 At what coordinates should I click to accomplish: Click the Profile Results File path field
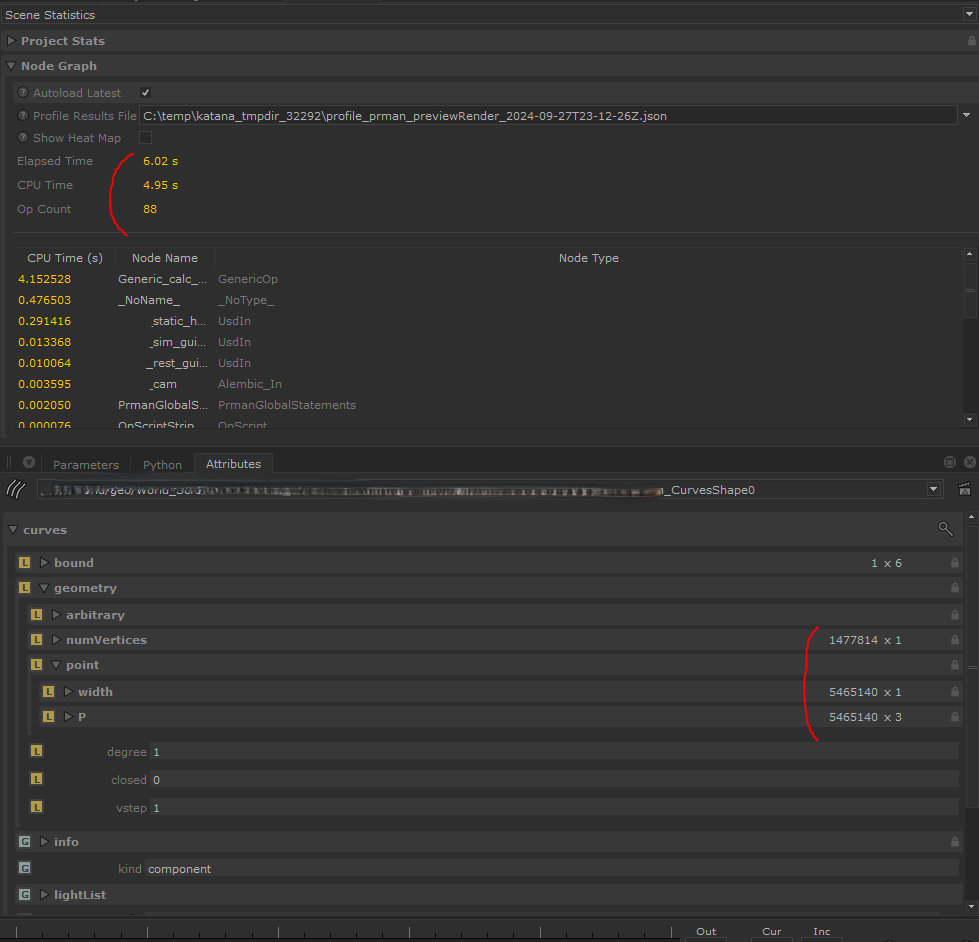click(x=548, y=116)
